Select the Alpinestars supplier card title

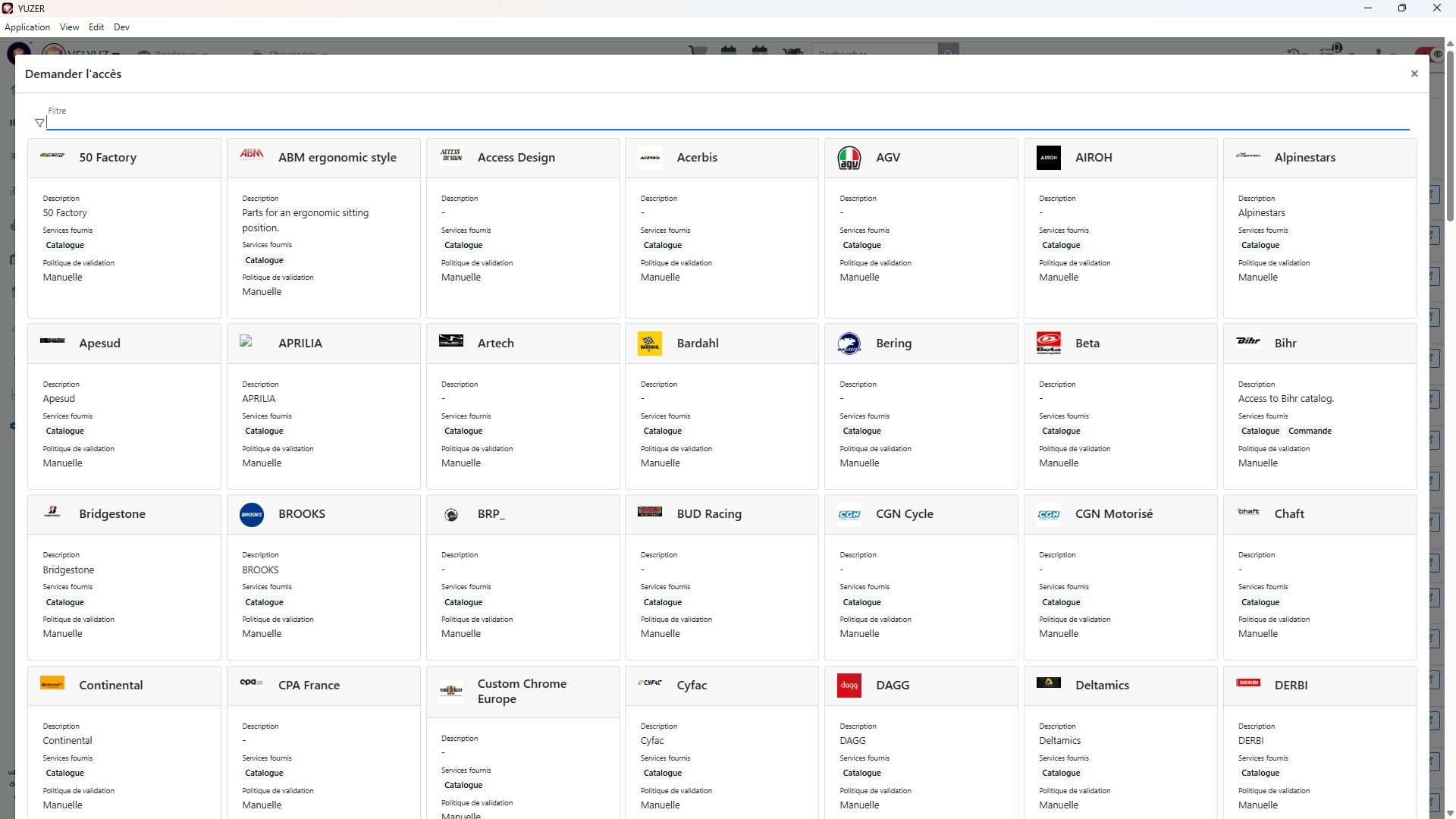pos(1304,158)
